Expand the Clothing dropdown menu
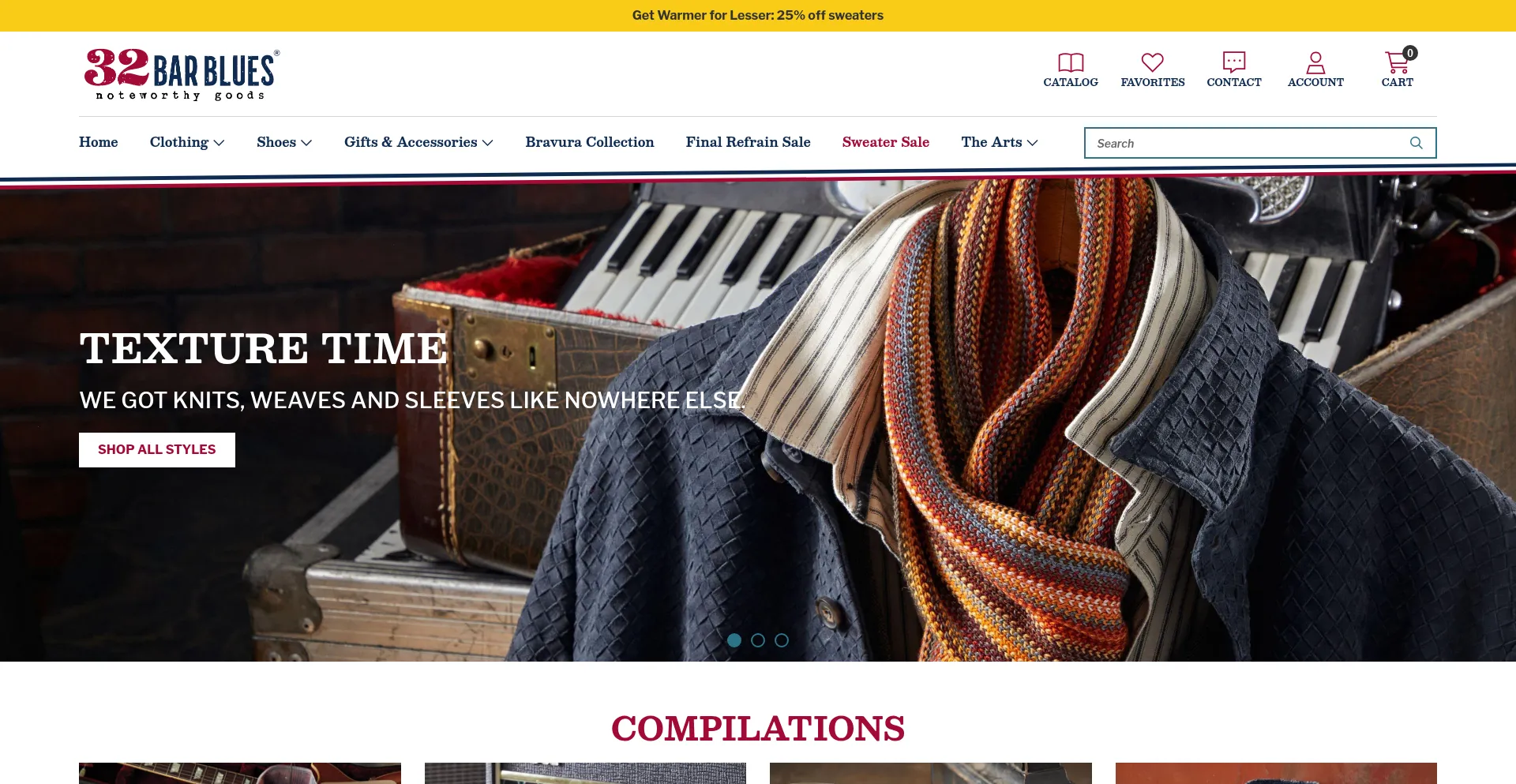 (187, 142)
